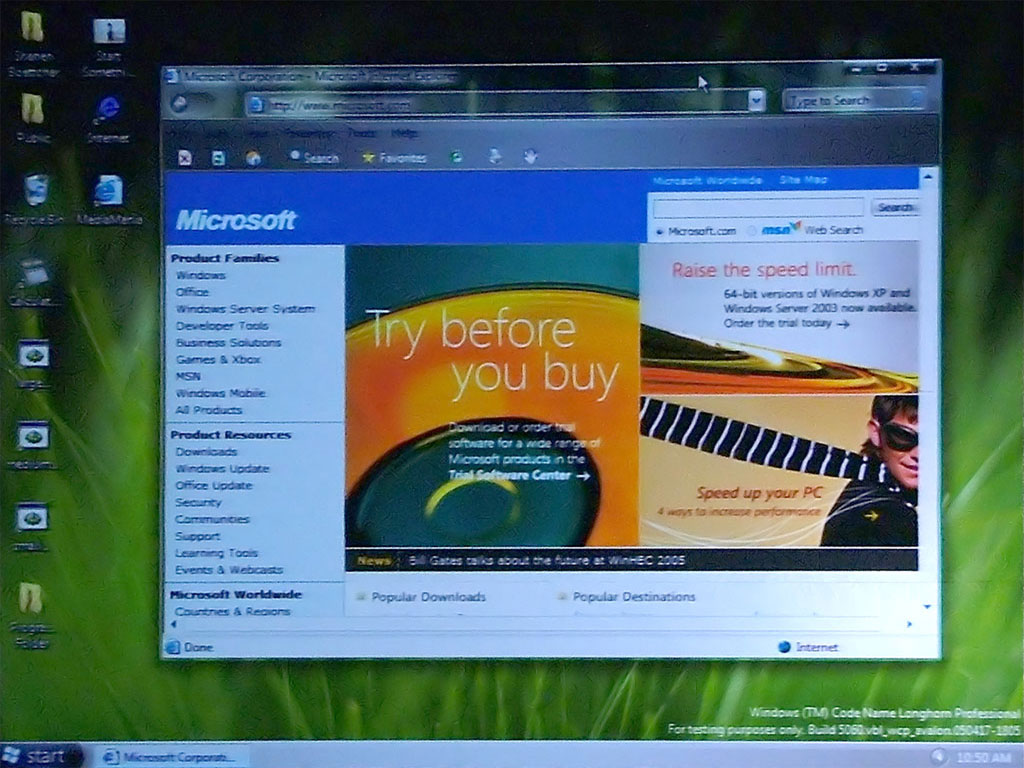This screenshot has height=768, width=1024.
Task: Click the Speed up your PC banner
Action: pos(778,471)
